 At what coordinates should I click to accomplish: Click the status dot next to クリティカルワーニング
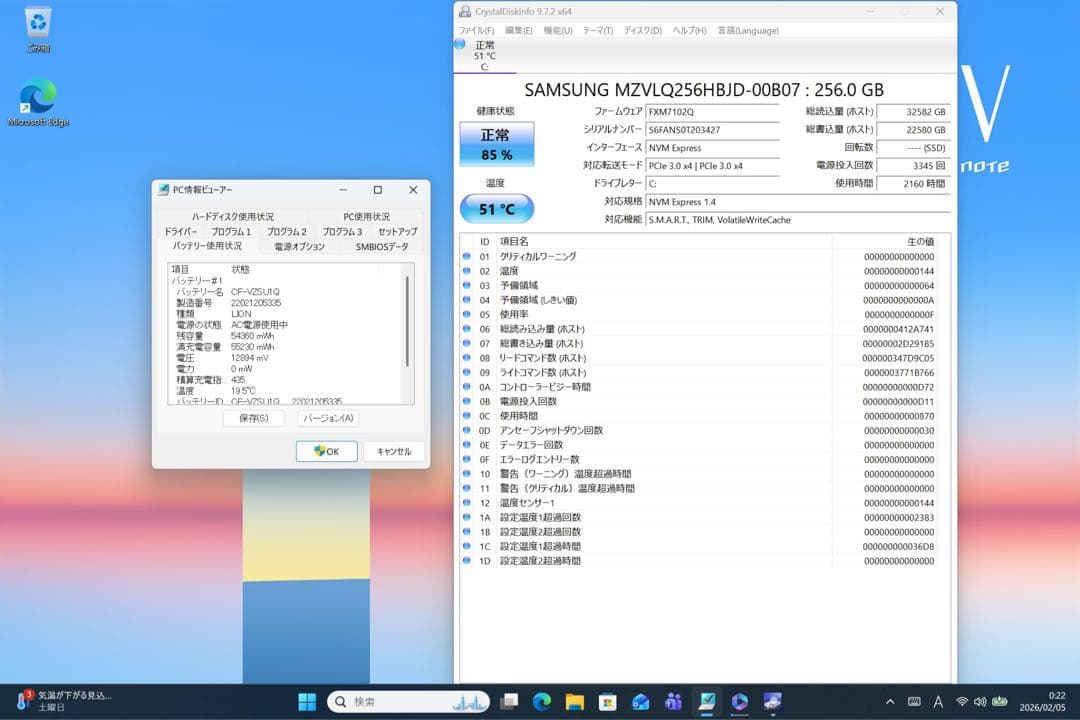pos(465,256)
